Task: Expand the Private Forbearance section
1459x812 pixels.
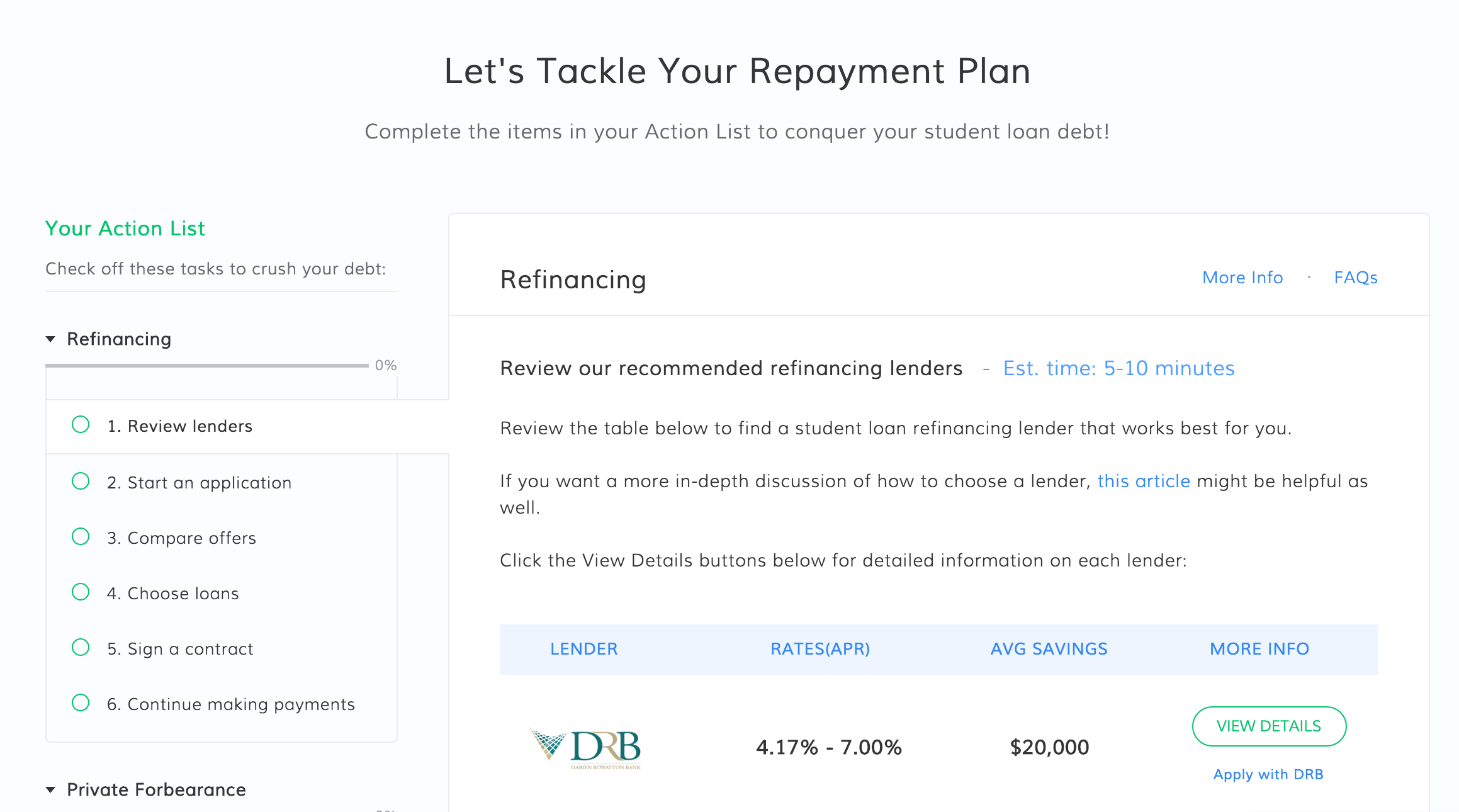Action: (50, 789)
